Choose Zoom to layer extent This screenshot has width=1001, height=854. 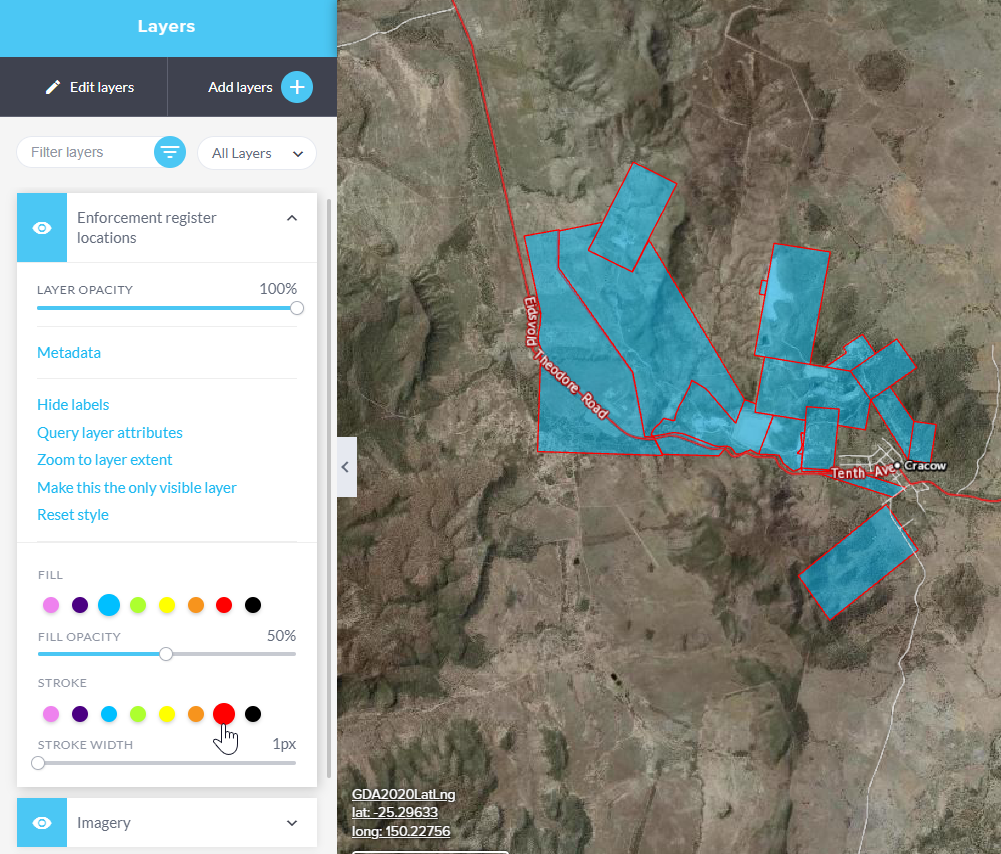[105, 460]
